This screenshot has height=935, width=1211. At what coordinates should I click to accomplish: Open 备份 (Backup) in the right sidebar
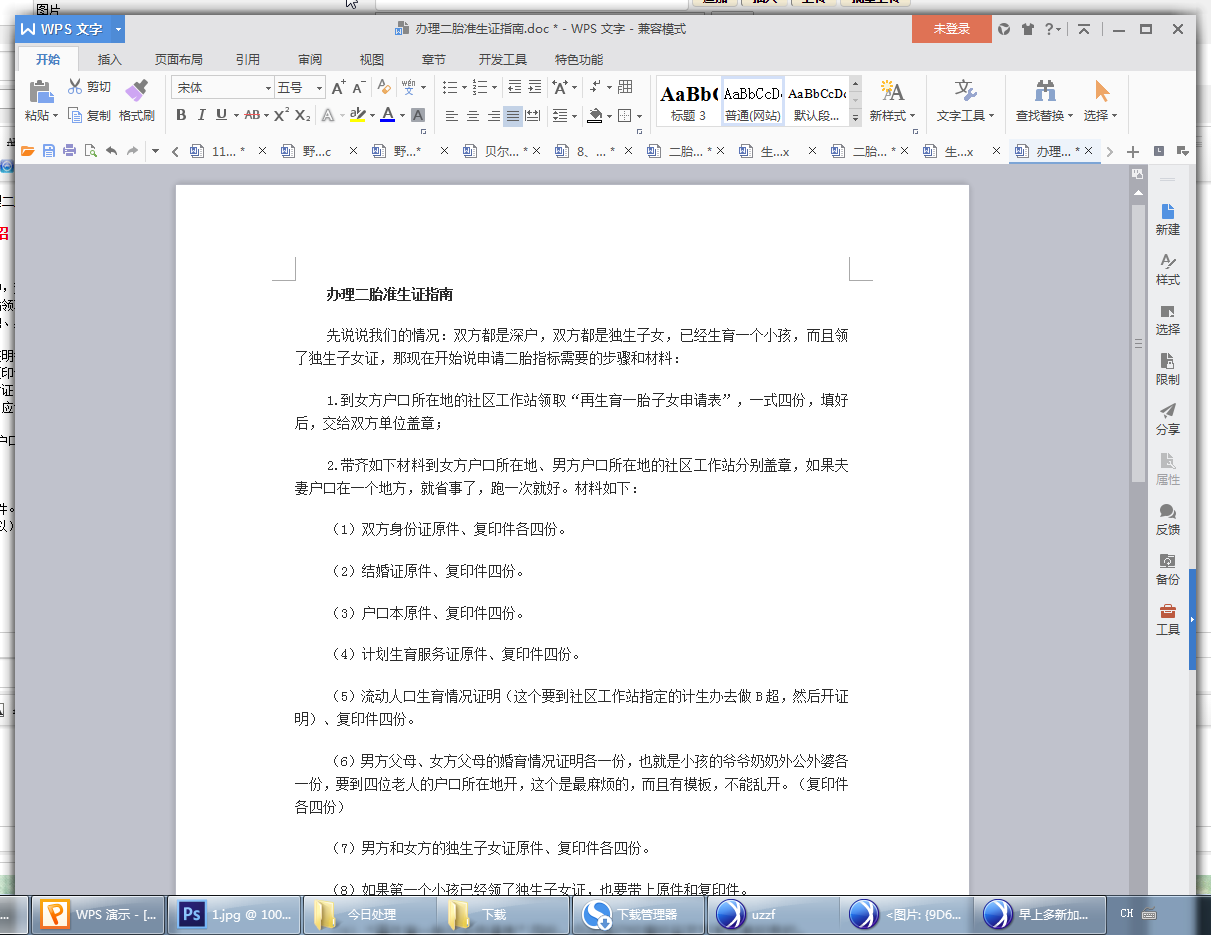pyautogui.click(x=1167, y=568)
